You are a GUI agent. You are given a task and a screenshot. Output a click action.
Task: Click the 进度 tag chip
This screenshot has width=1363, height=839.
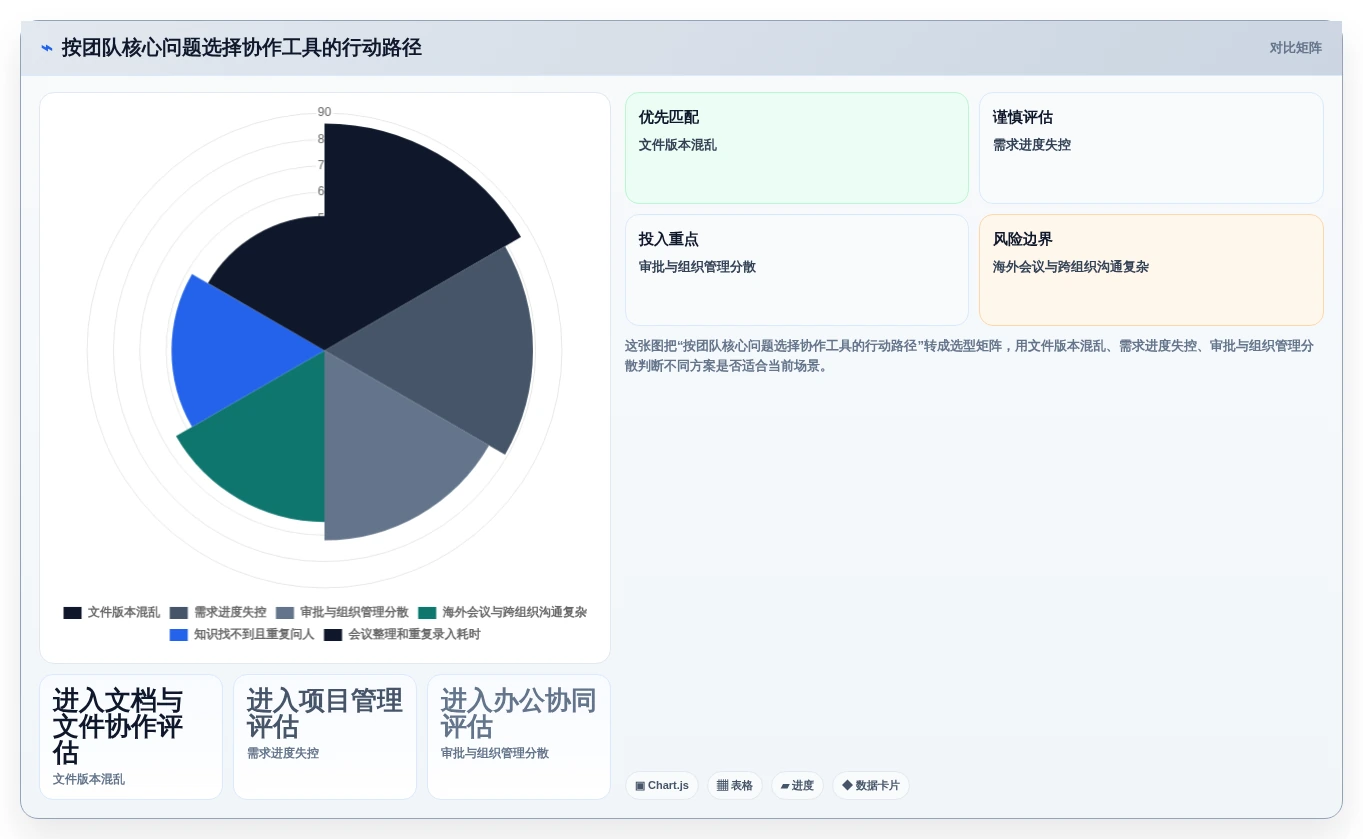coord(797,786)
